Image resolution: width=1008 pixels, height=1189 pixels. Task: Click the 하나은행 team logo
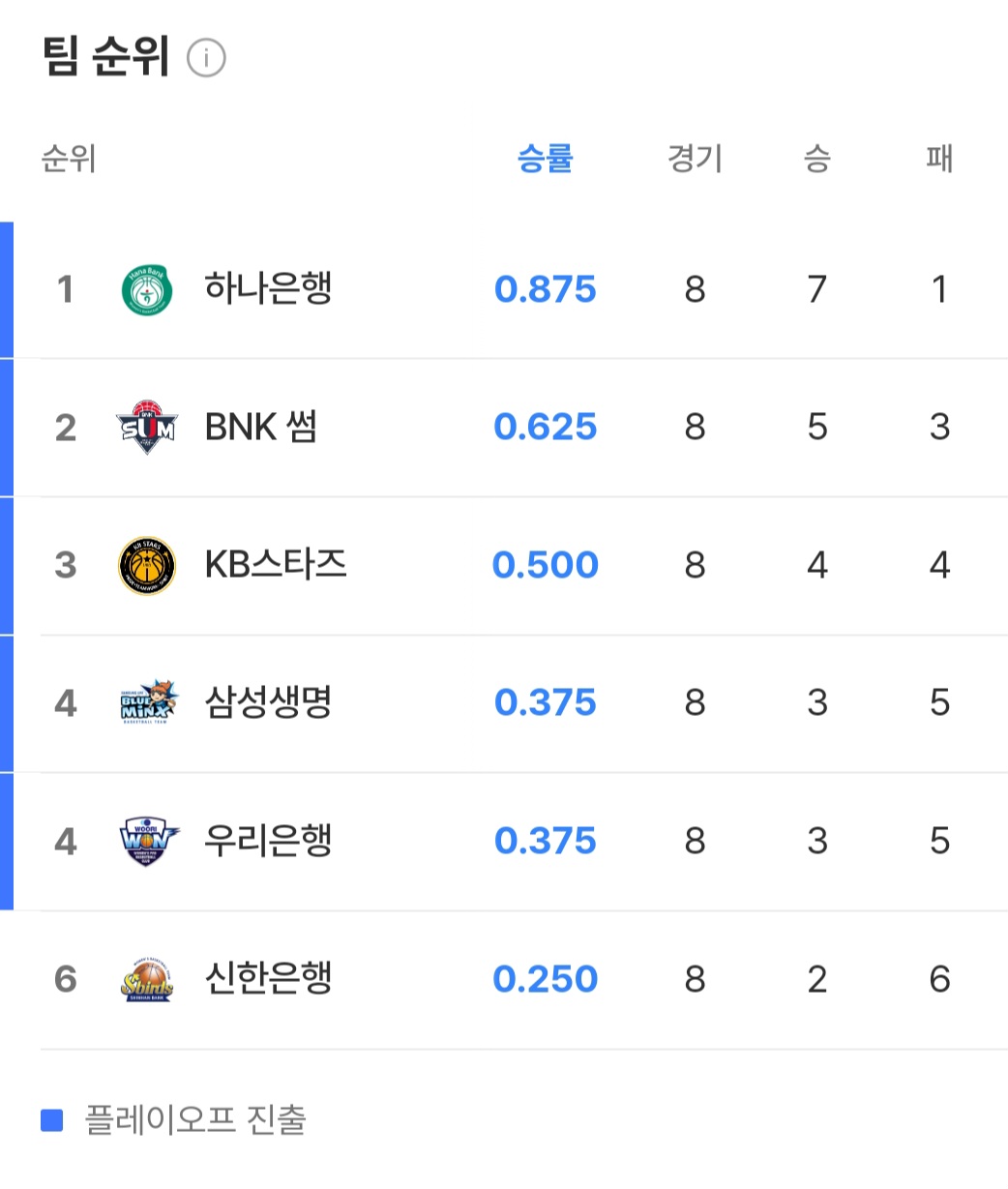(x=147, y=289)
